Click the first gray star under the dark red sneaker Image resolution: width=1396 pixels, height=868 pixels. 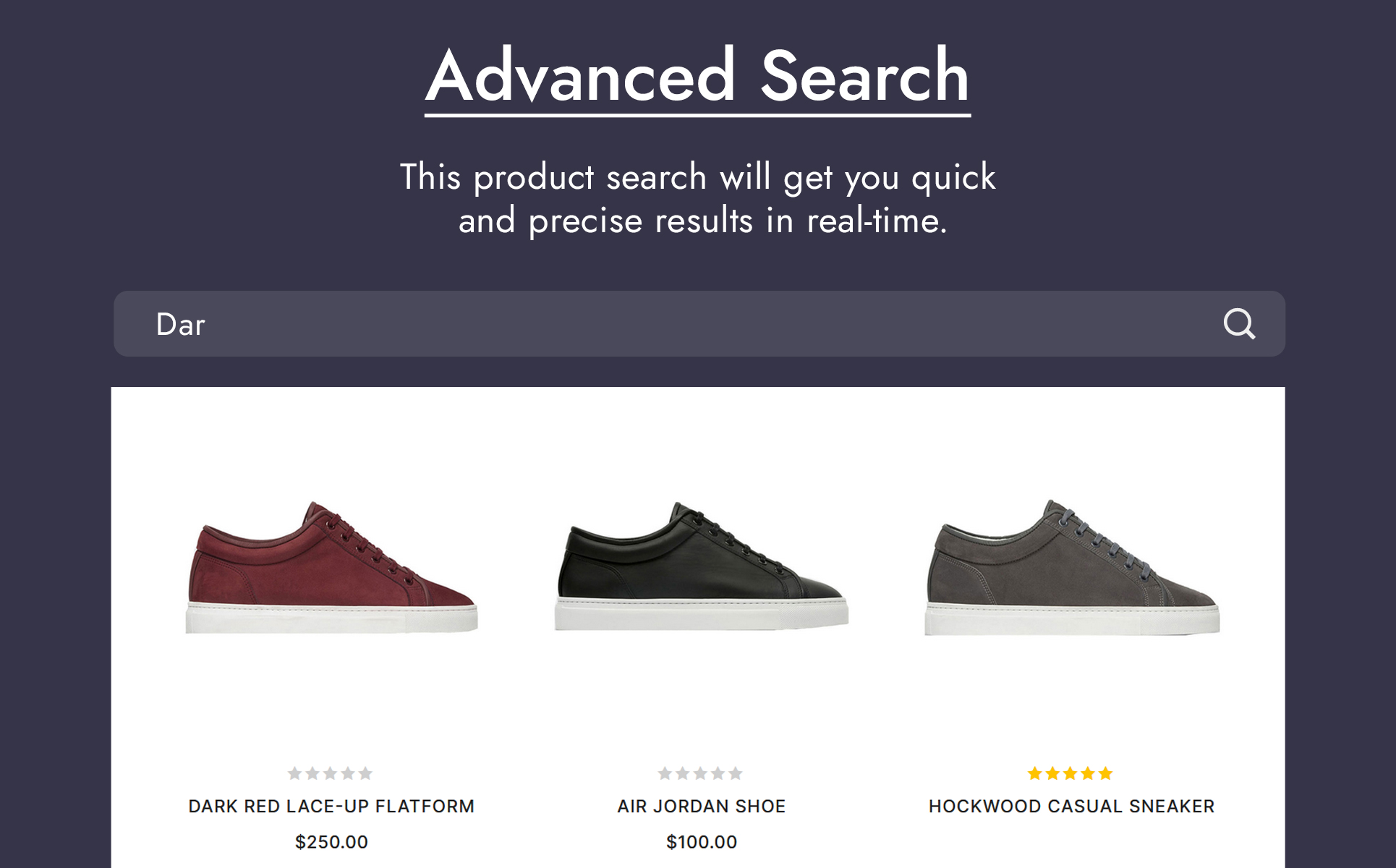[x=295, y=773]
